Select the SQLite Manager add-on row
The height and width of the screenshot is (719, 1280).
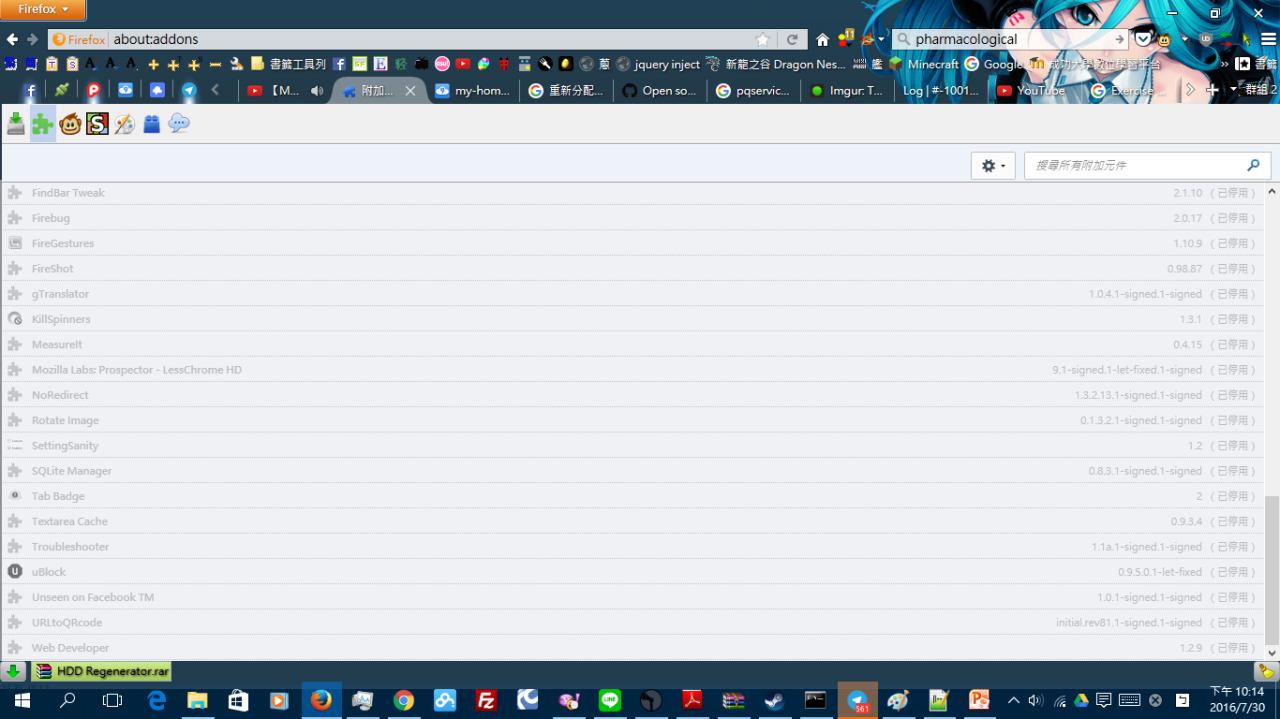[x=632, y=471]
